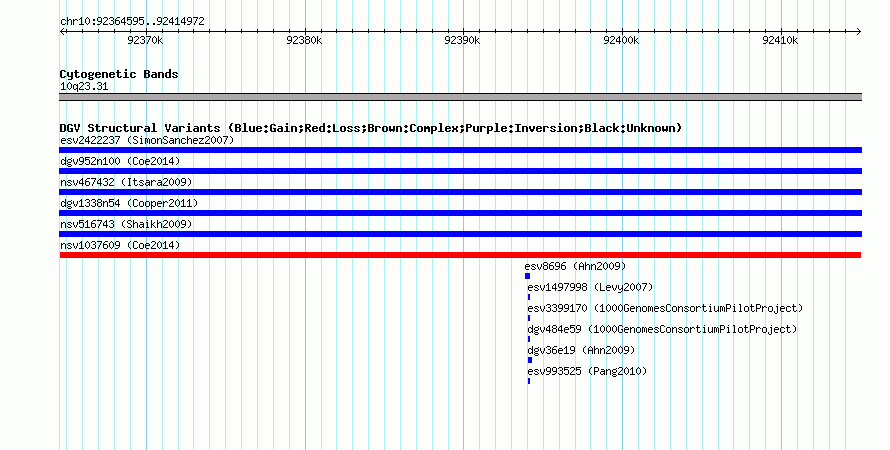Click the 92400k ruler tick label

[621, 40]
